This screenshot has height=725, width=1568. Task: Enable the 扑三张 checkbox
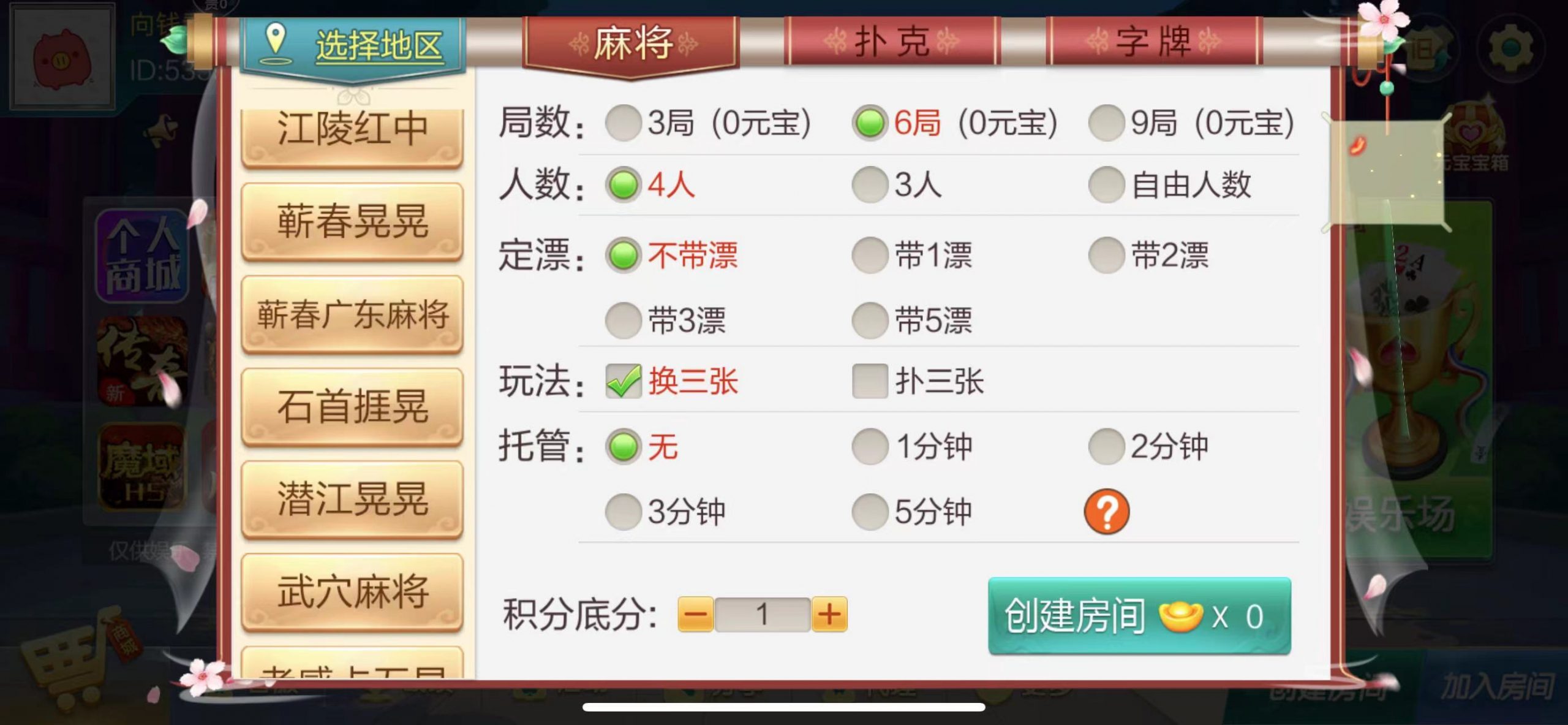(870, 381)
